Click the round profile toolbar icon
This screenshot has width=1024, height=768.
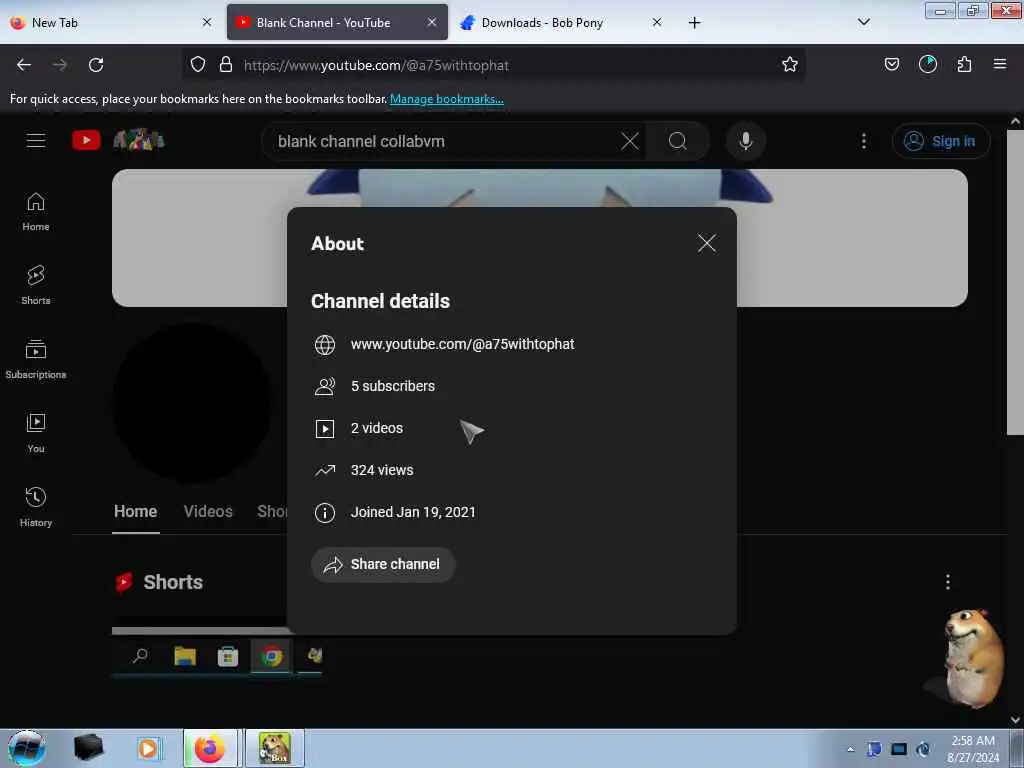click(927, 64)
